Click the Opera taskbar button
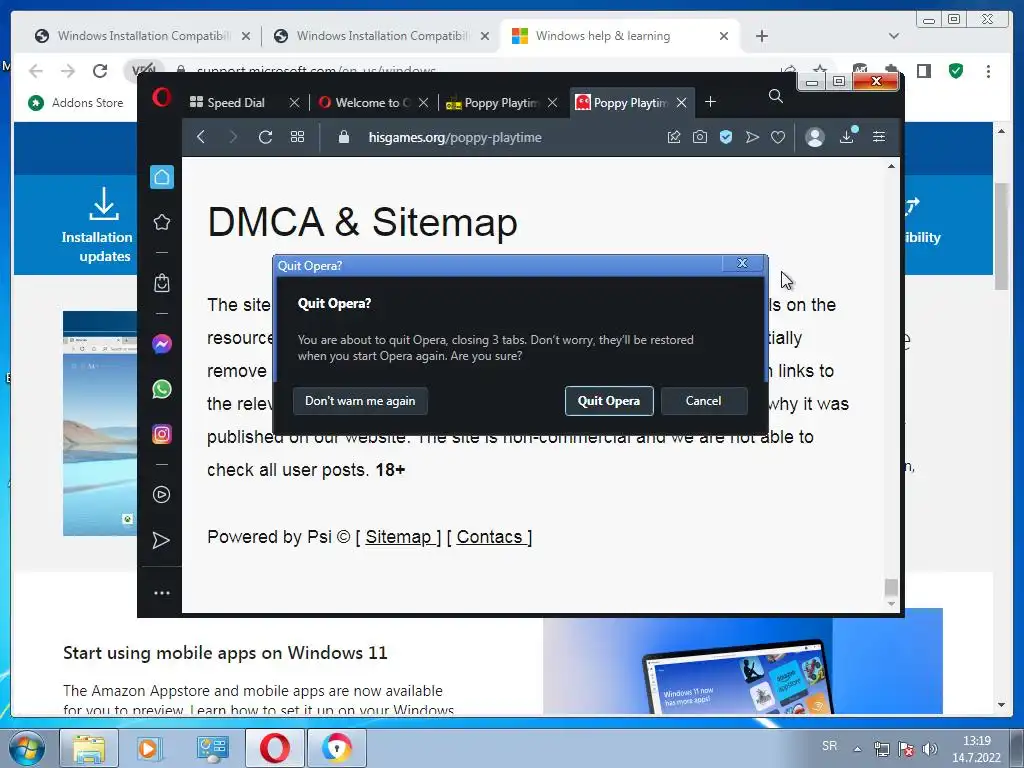 pos(275,748)
